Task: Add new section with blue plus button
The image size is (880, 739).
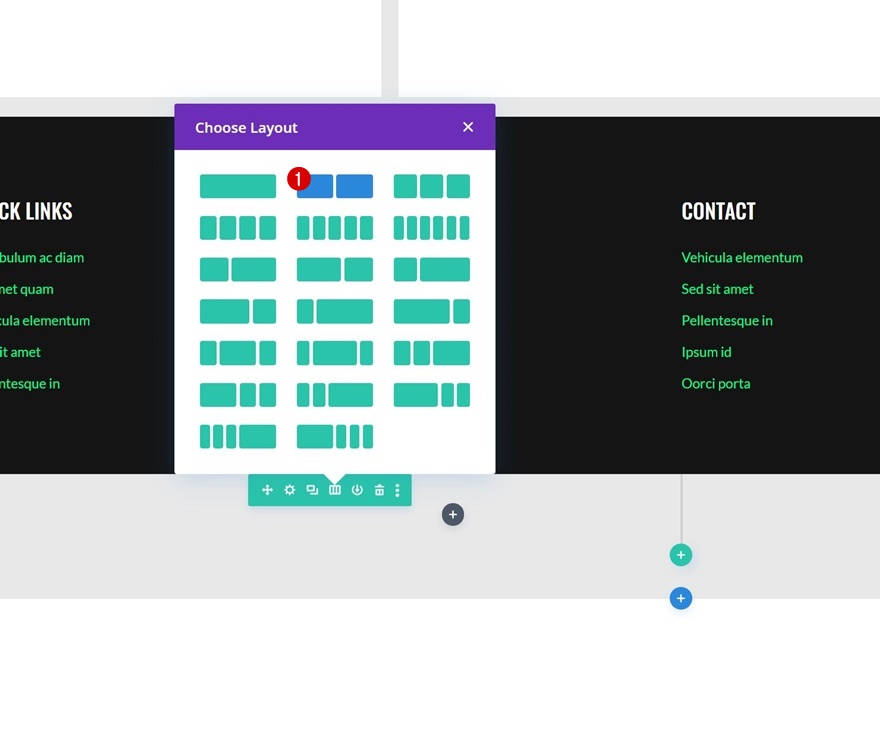Action: tap(681, 598)
